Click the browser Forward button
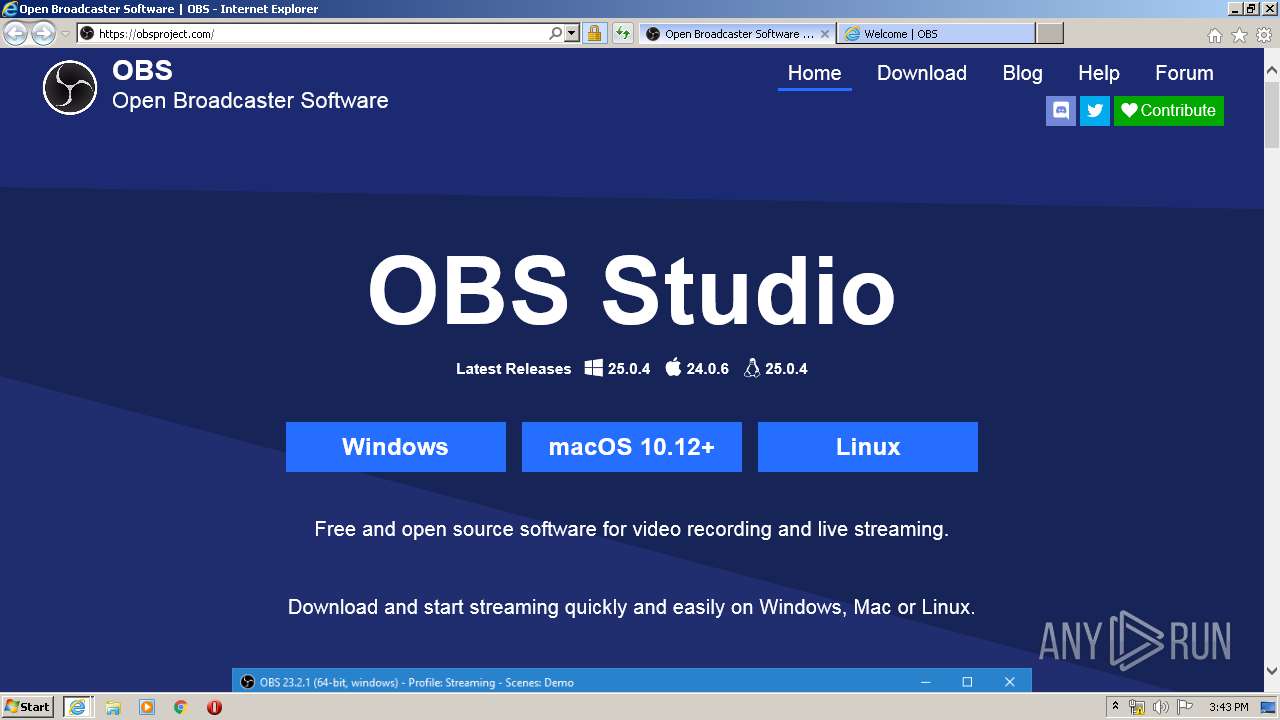The height and width of the screenshot is (720, 1280). [42, 34]
